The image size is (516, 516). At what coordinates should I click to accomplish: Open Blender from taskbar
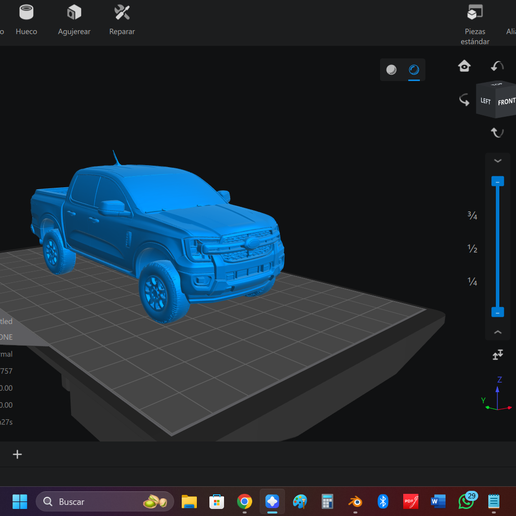coord(355,502)
